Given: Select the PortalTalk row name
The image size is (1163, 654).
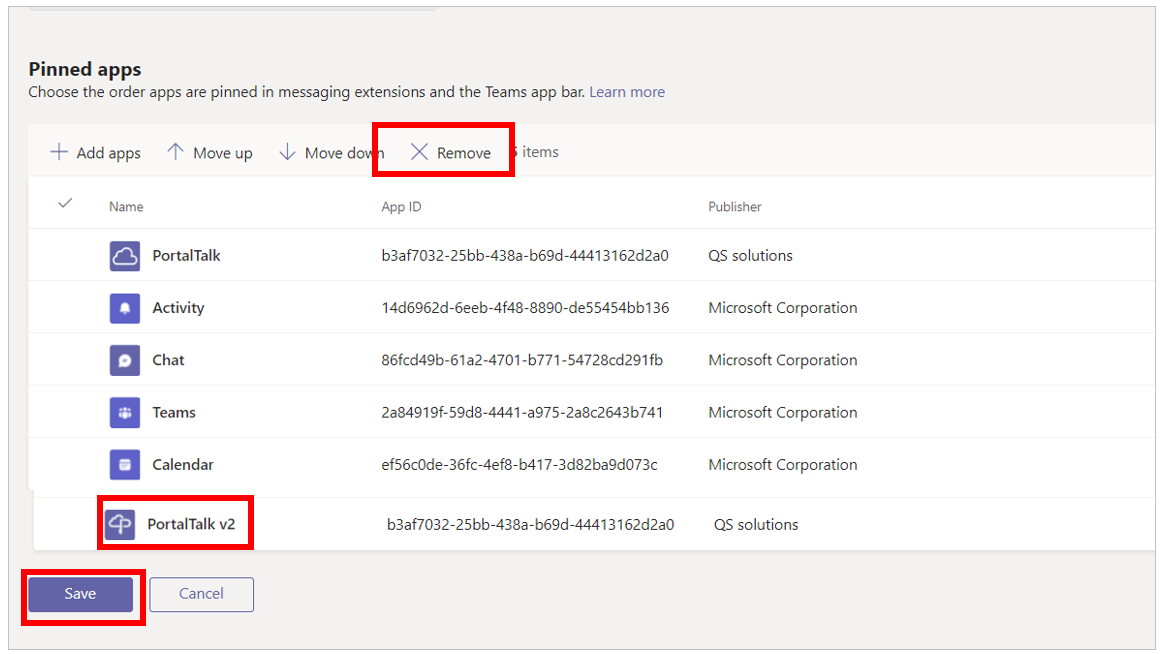Looking at the screenshot, I should (186, 256).
